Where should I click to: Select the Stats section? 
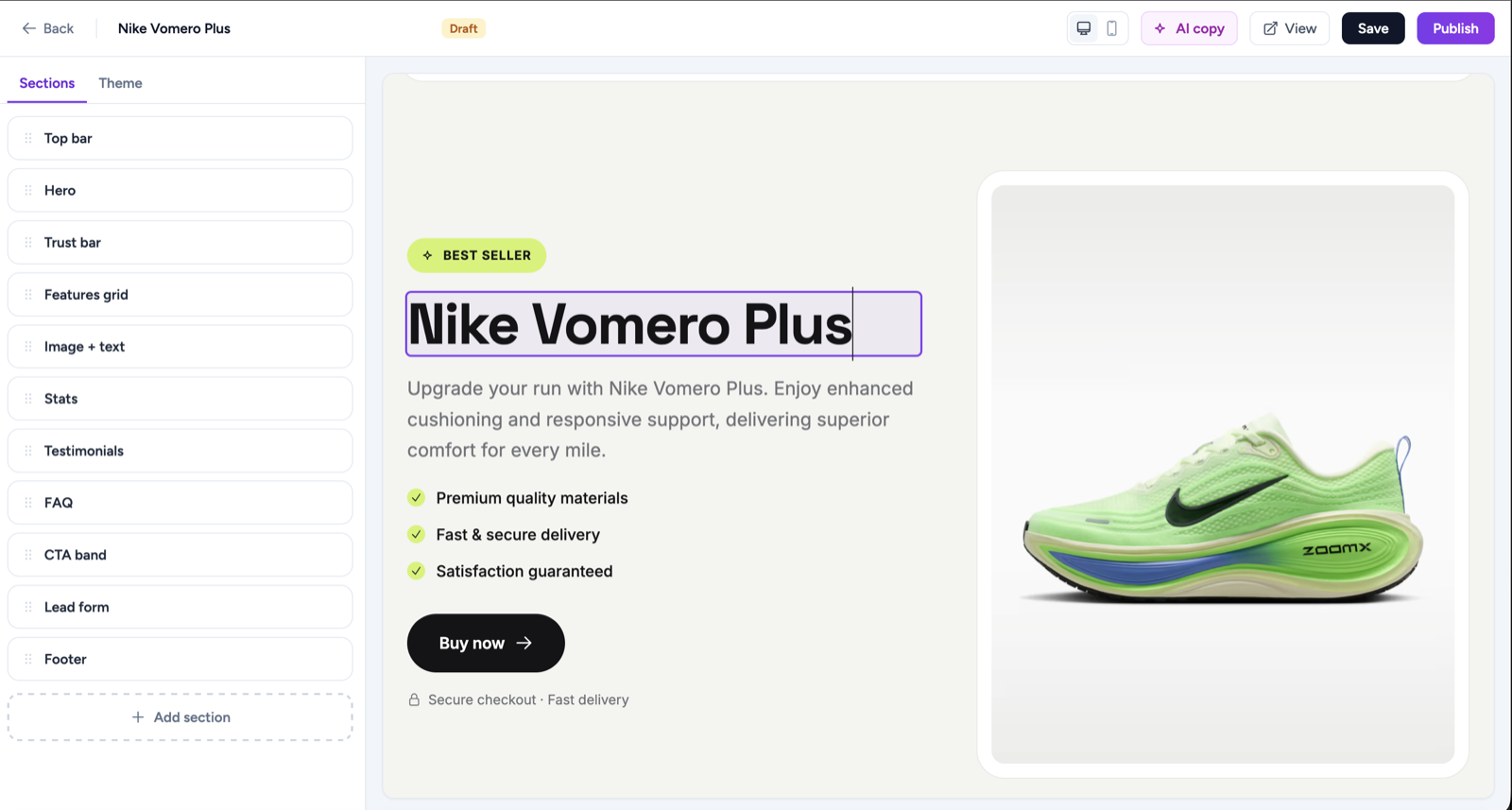(180, 398)
